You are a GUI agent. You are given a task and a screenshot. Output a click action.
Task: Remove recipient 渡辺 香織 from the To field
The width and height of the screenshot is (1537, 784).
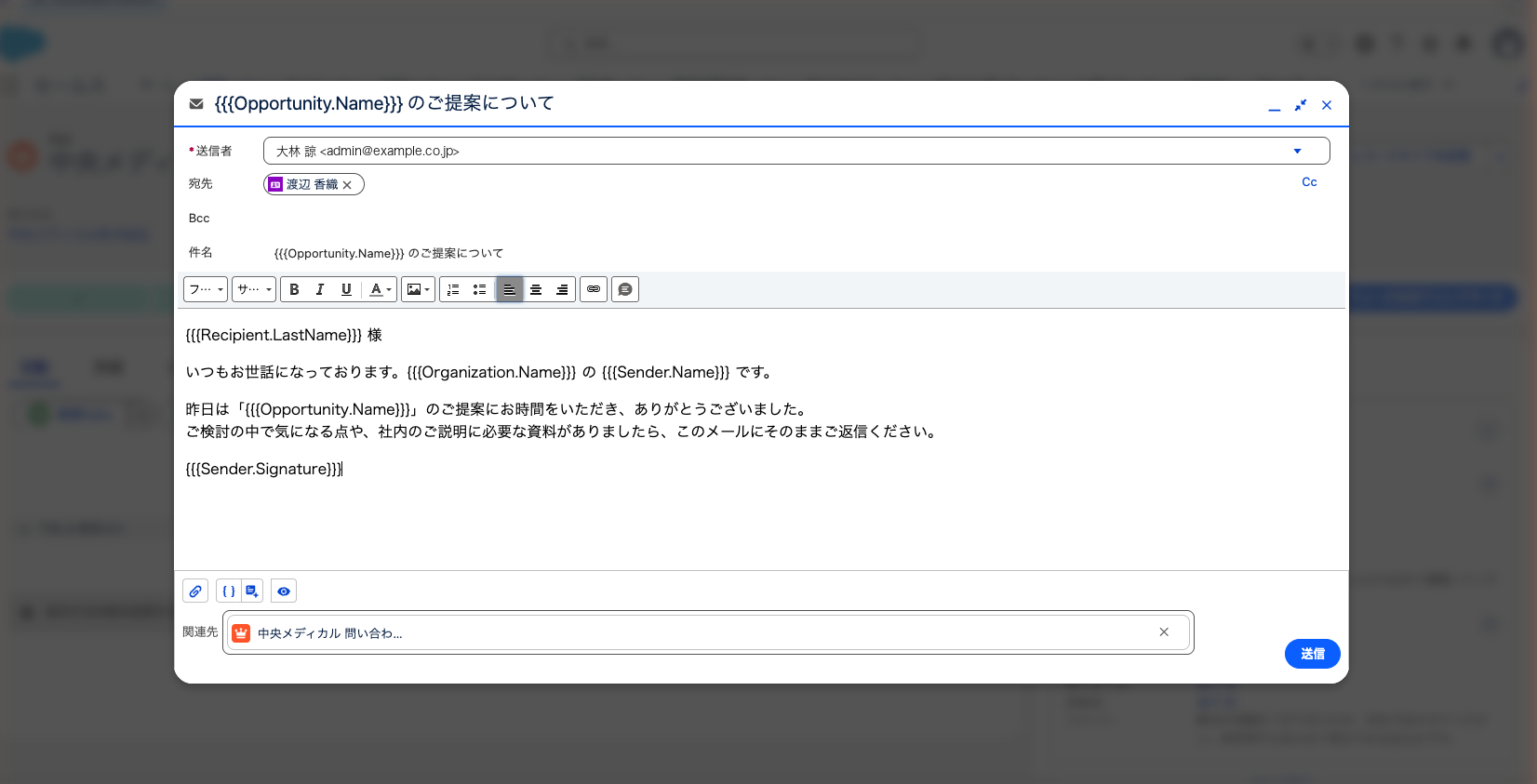347,185
